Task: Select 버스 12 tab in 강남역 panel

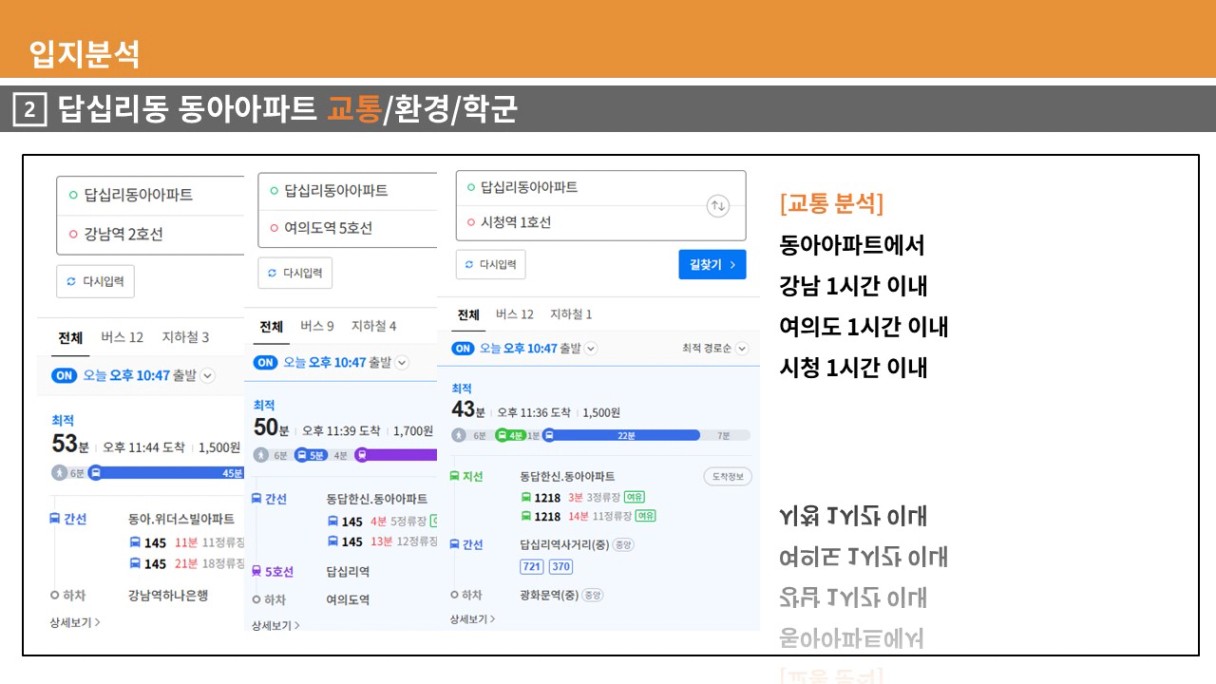Action: pos(122,337)
